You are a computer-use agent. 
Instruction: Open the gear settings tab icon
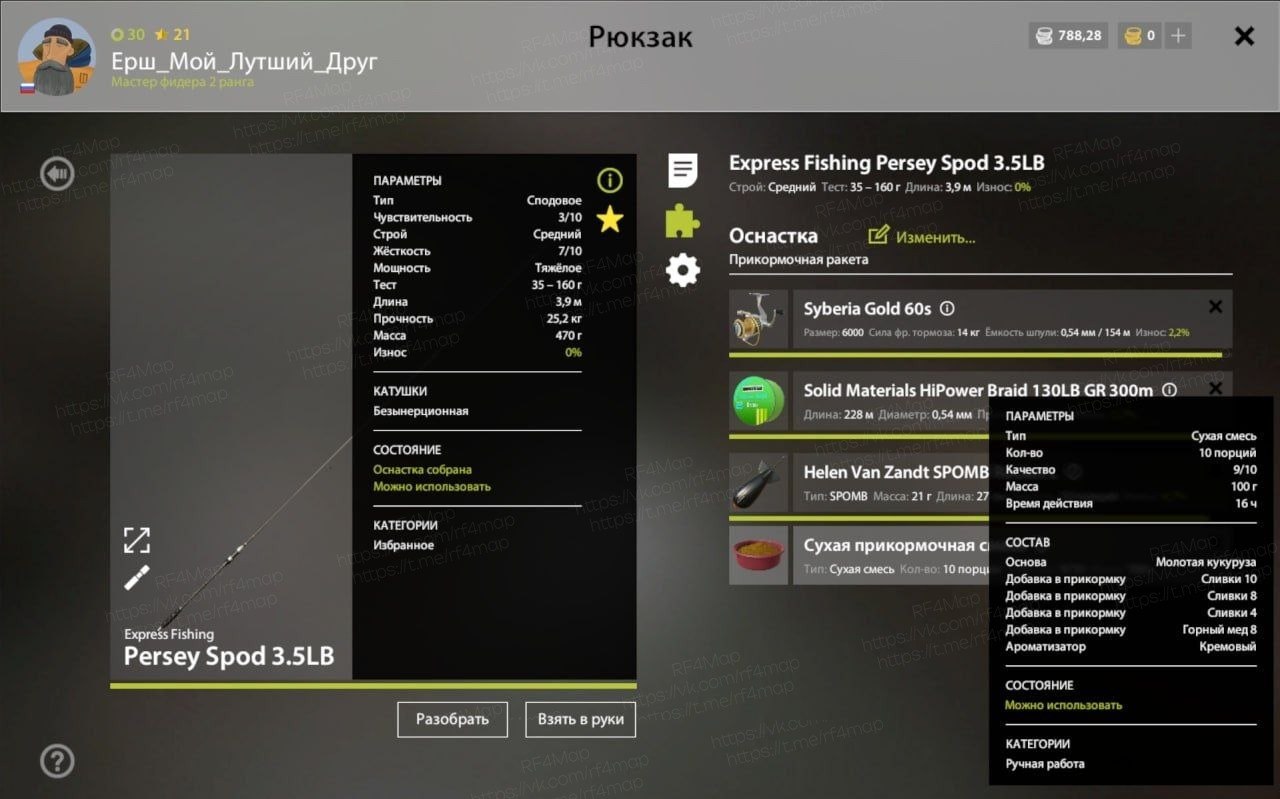pyautogui.click(x=683, y=270)
